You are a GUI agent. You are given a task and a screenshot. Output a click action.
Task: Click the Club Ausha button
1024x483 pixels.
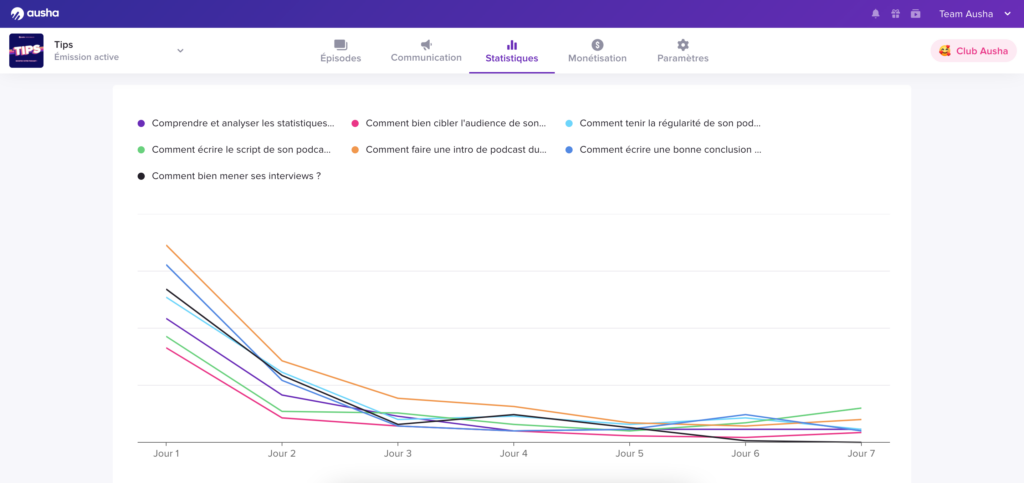[x=973, y=51]
